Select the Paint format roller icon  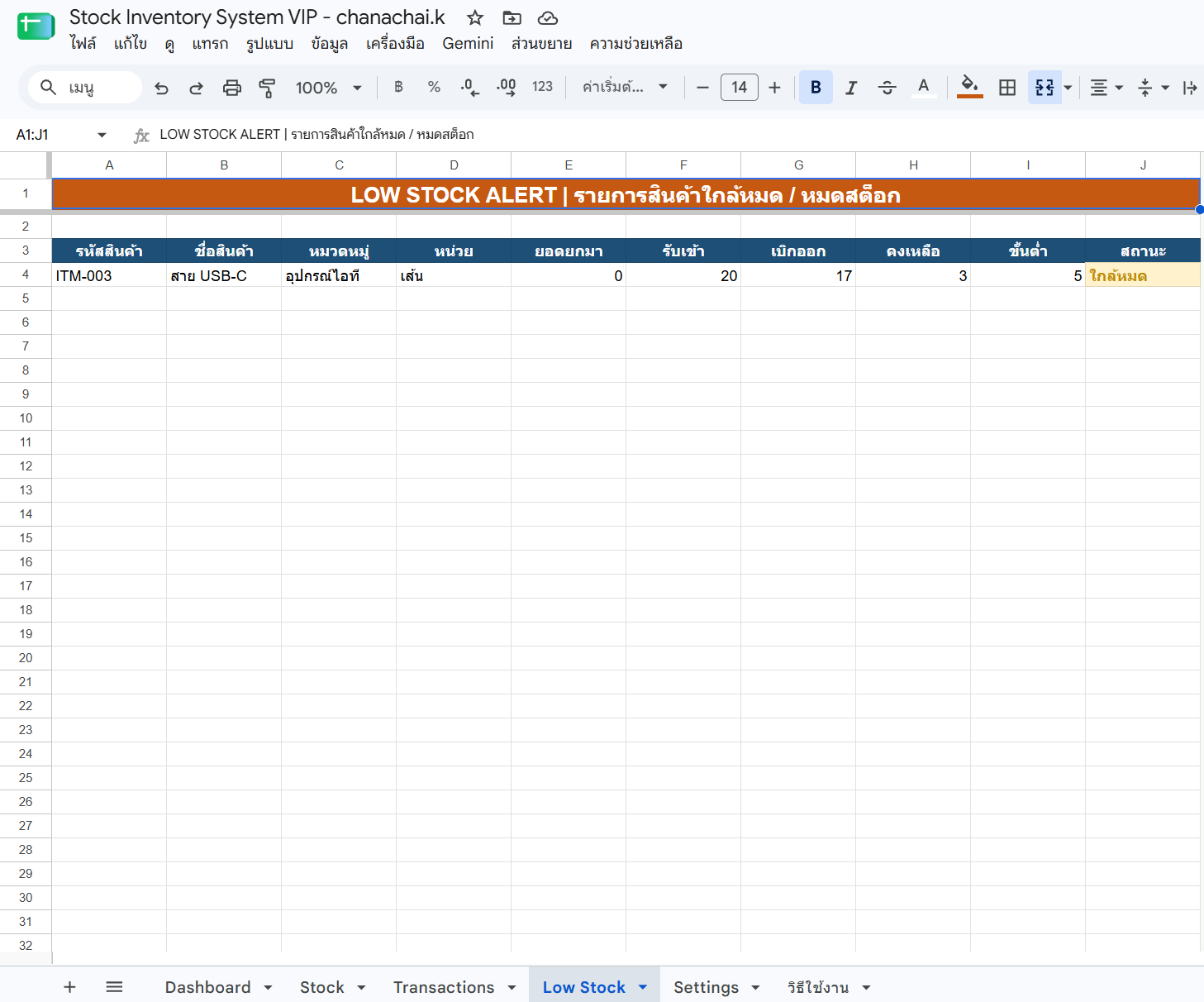(267, 88)
